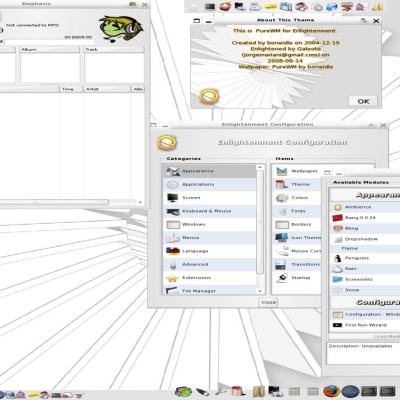Select the Snow module
Screen dimensions: 400x400
pos(365,290)
